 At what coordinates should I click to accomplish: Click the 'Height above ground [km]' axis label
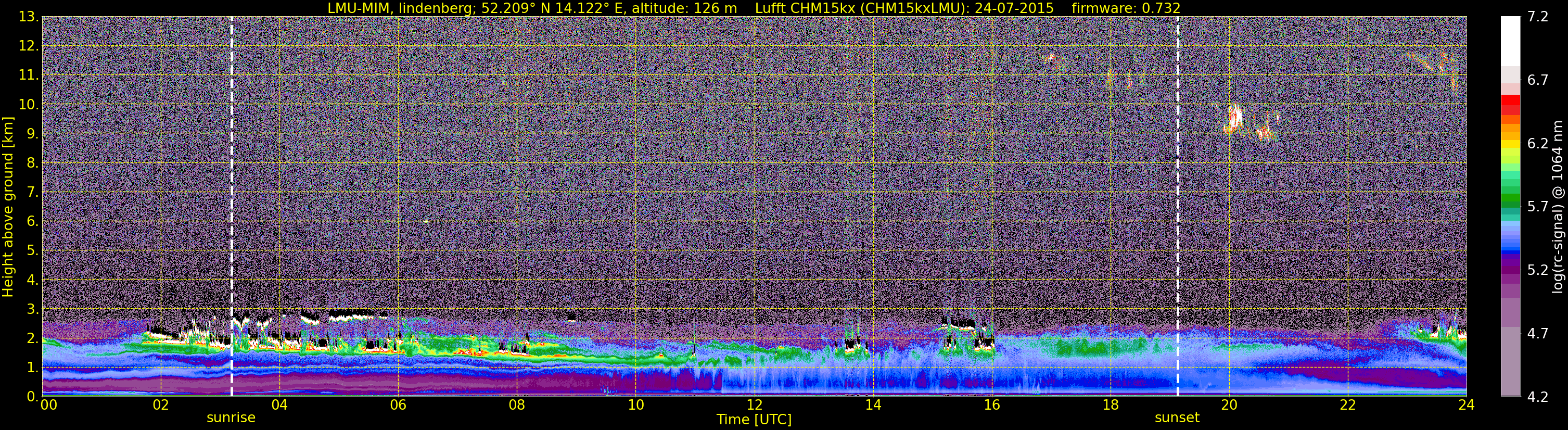8,207
